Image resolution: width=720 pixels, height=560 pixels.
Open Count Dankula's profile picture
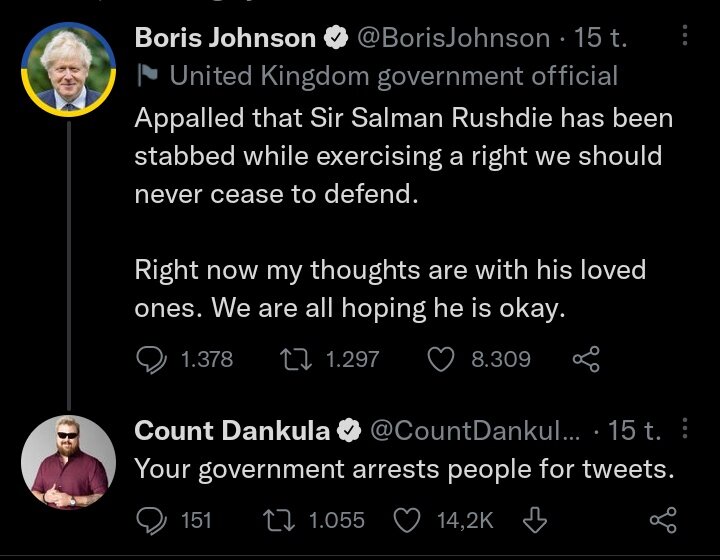point(68,462)
